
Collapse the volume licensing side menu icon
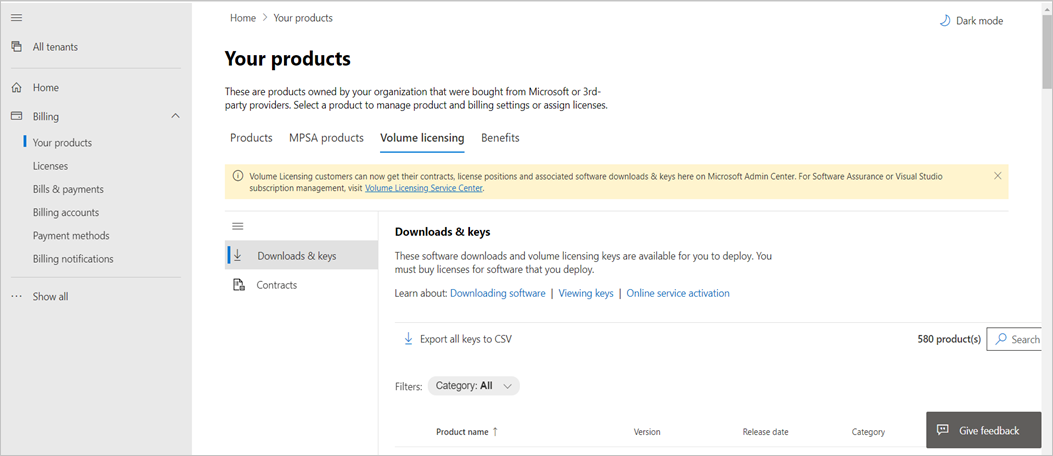[x=237, y=226]
